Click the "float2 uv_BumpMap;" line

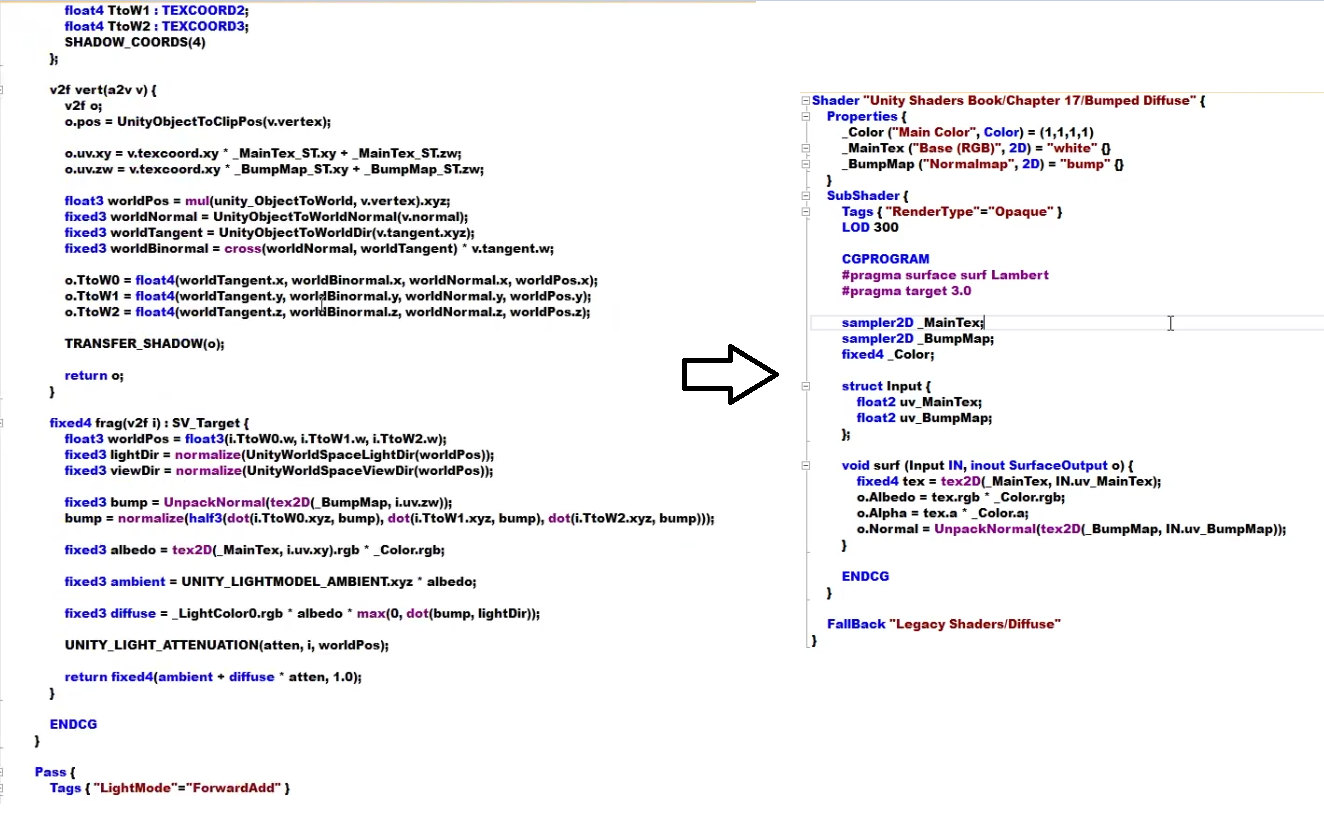pos(925,418)
